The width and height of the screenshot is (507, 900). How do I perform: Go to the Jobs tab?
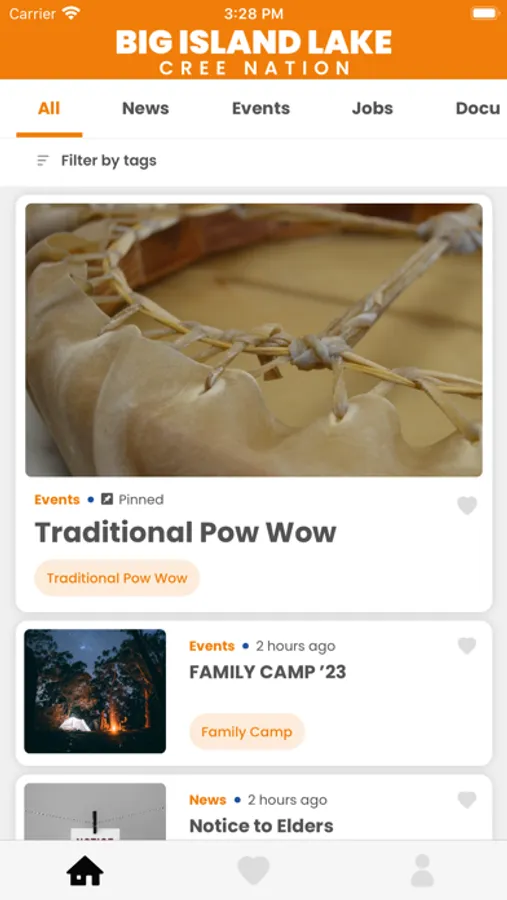[x=372, y=108]
